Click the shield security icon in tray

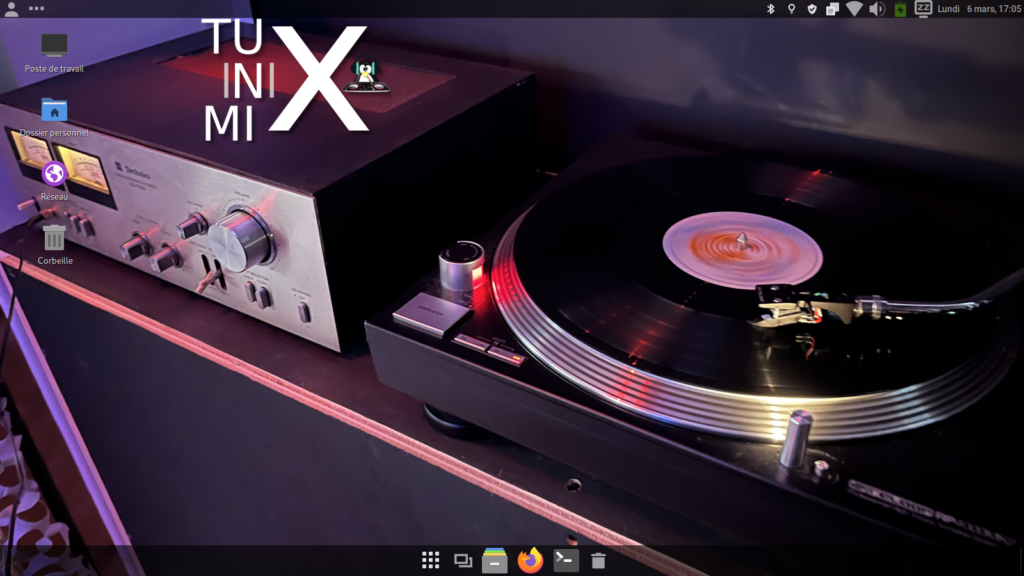(812, 9)
